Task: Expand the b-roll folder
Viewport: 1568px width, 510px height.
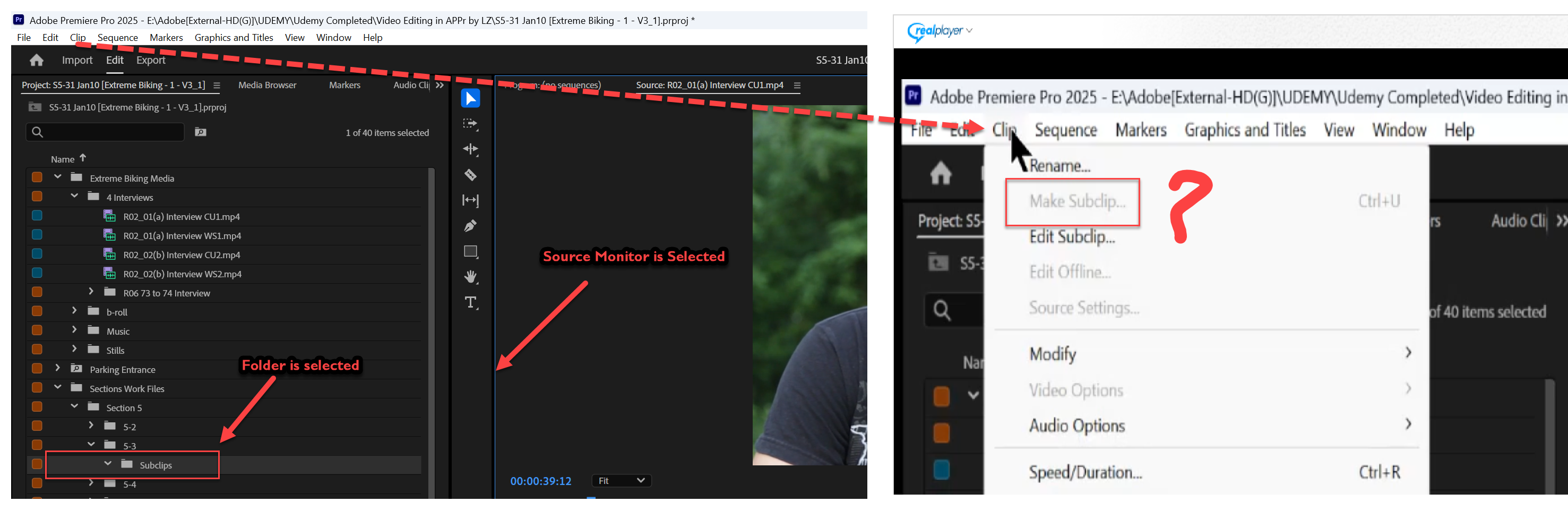Action: click(x=74, y=311)
